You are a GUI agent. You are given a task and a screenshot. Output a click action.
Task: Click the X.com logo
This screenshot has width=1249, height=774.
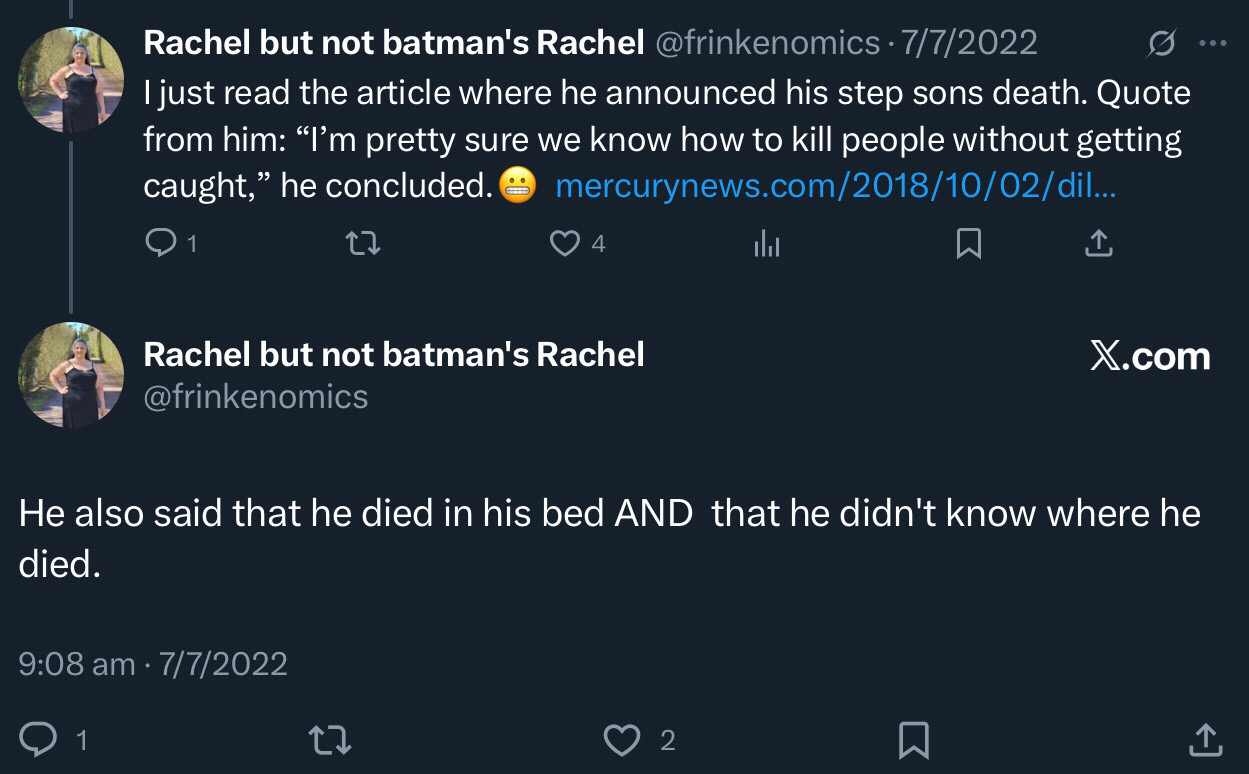(1150, 357)
